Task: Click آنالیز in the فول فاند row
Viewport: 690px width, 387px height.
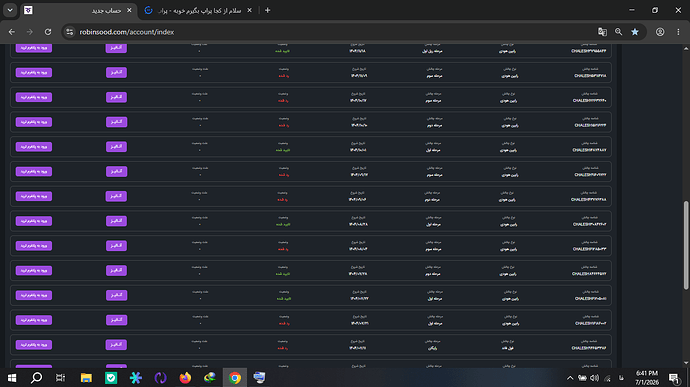Action: 116,344
